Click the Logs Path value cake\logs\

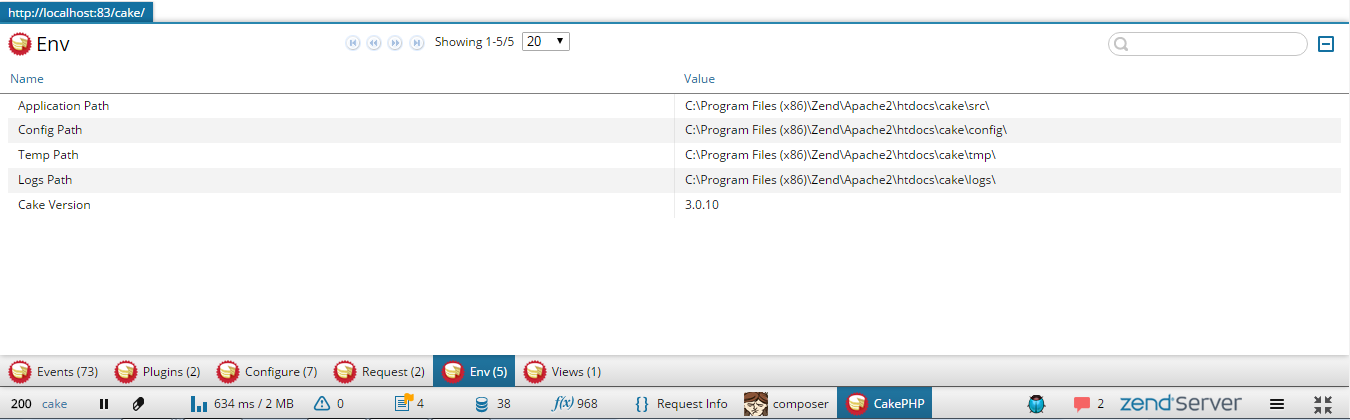click(840, 180)
